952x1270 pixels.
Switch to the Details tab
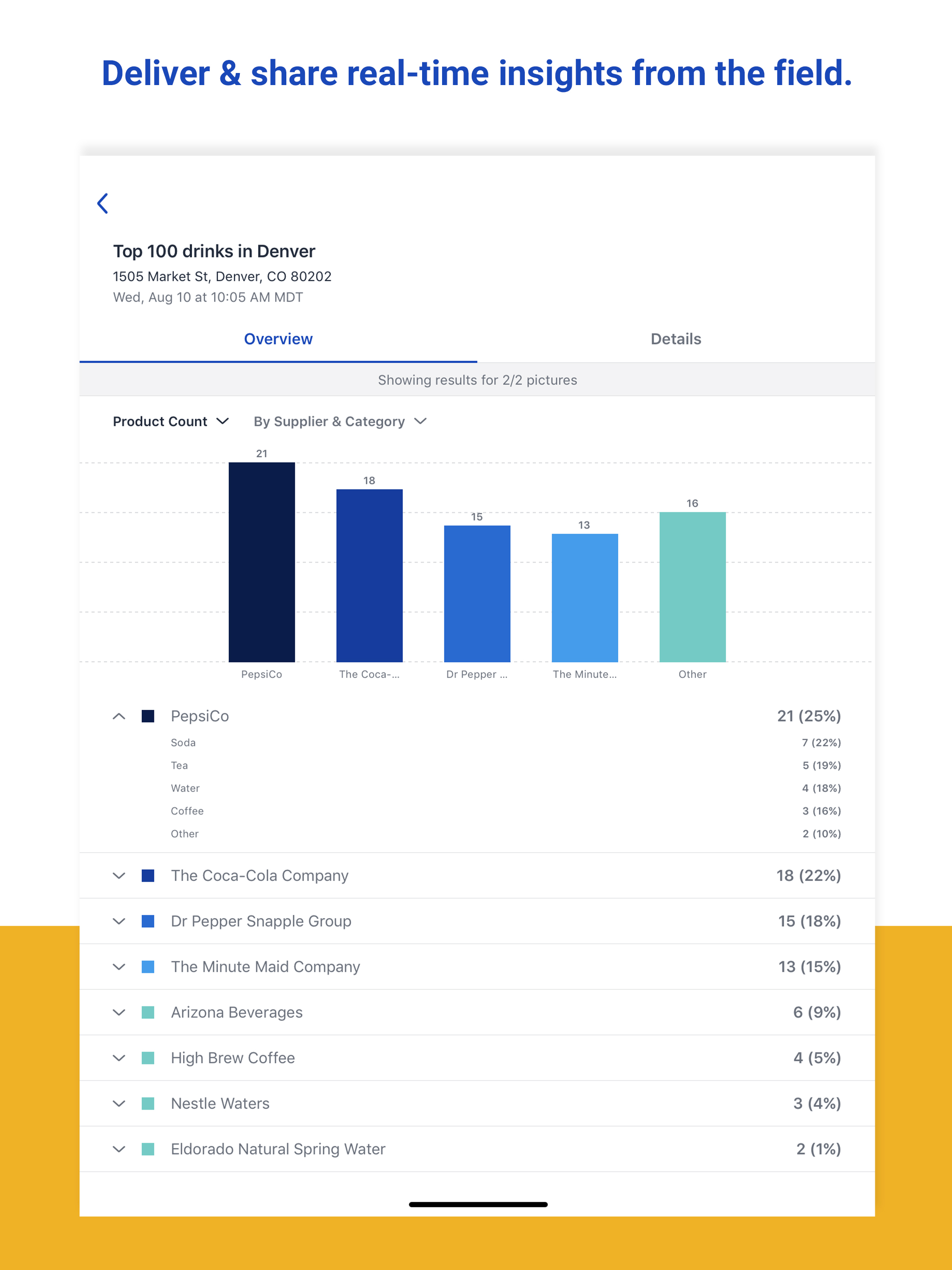tap(675, 339)
